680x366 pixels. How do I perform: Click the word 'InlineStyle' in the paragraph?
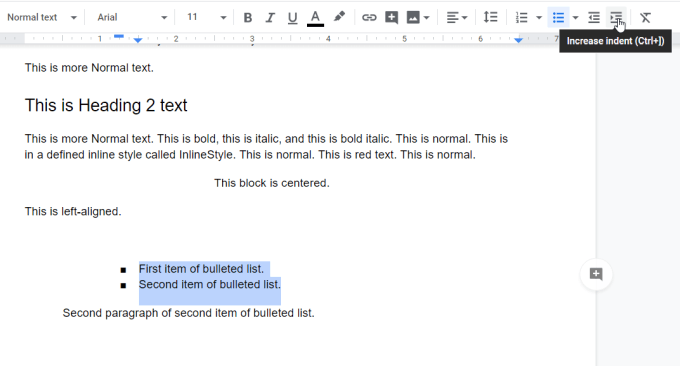[x=206, y=155]
